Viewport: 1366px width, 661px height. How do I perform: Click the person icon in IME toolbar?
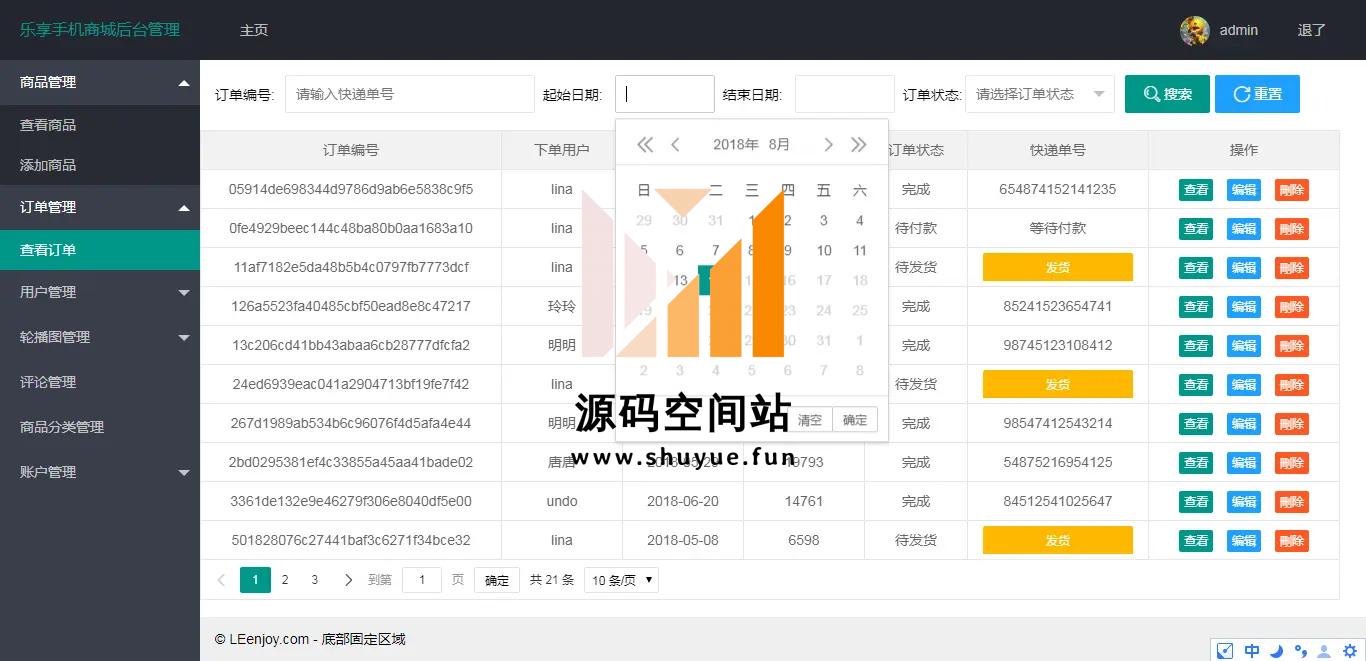[1325, 651]
